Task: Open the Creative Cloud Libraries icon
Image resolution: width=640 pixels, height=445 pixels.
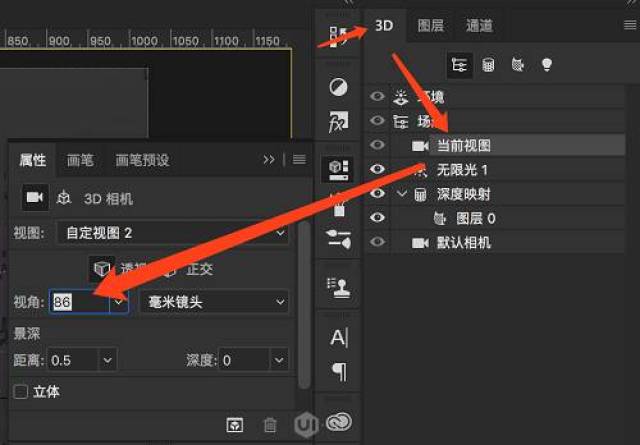Action: click(339, 422)
